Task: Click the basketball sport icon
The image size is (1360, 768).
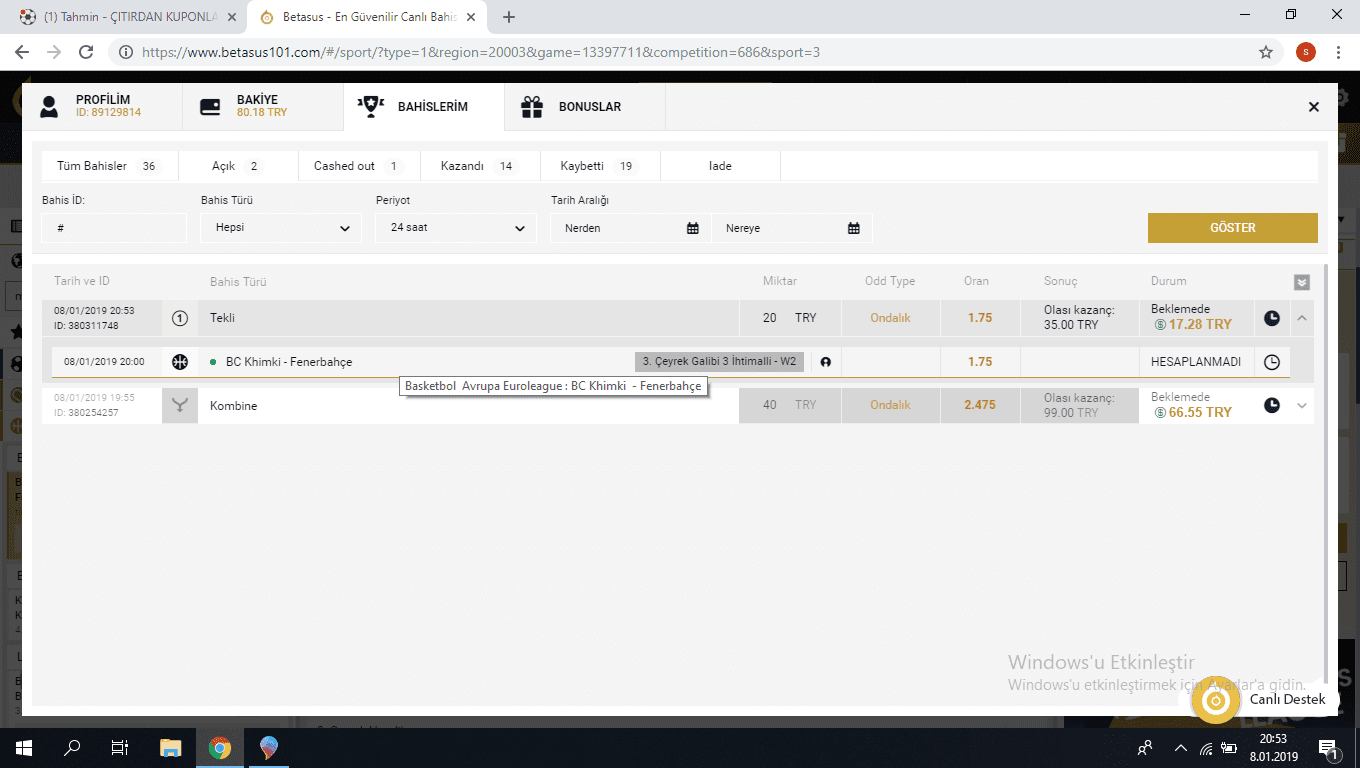Action: tap(180, 362)
